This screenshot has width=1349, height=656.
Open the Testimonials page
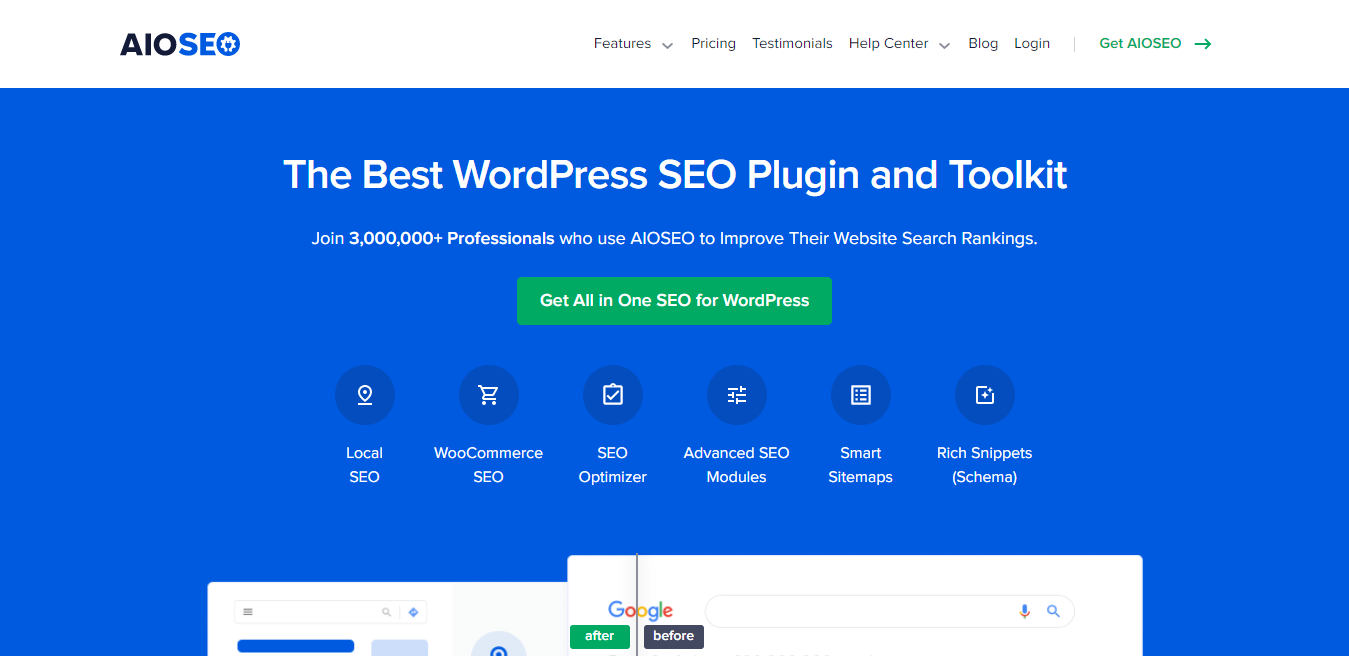point(792,44)
